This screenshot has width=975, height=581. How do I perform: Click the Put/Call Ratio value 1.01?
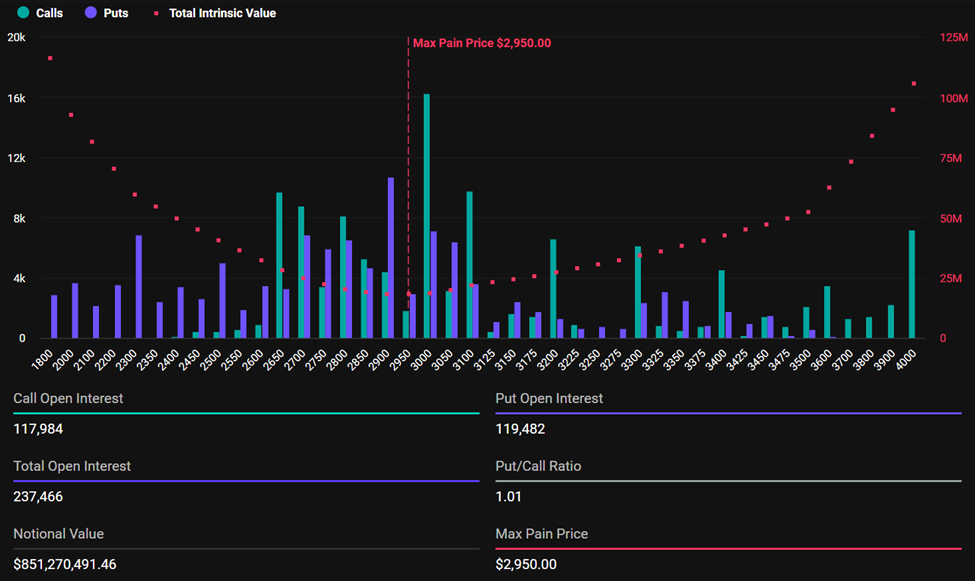pos(508,496)
